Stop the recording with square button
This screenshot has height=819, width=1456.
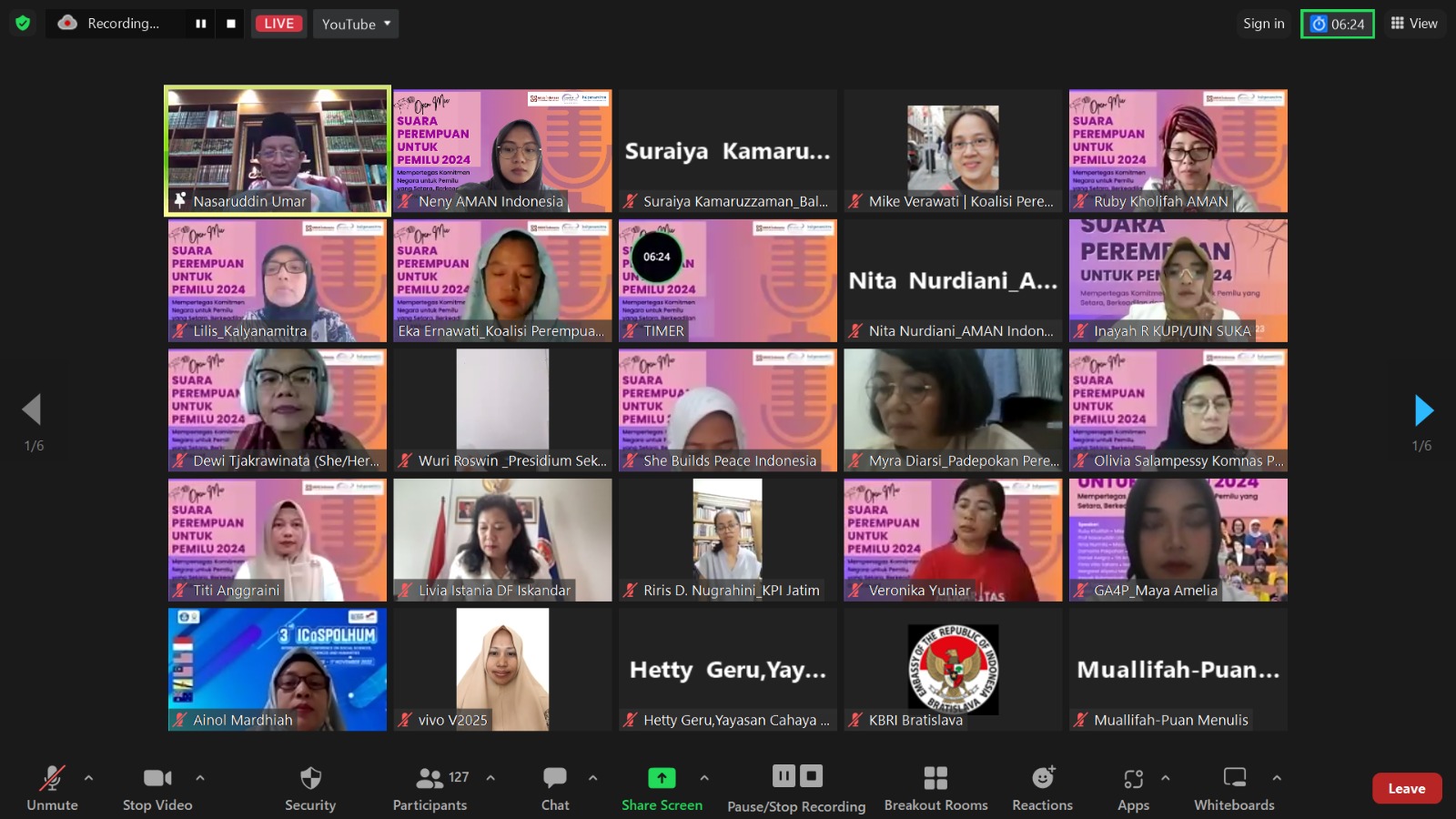231,24
